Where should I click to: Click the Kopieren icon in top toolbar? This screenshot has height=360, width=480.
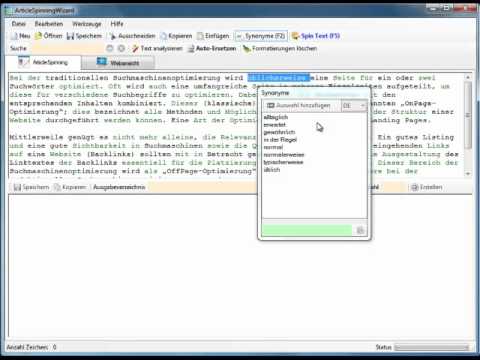[164, 36]
